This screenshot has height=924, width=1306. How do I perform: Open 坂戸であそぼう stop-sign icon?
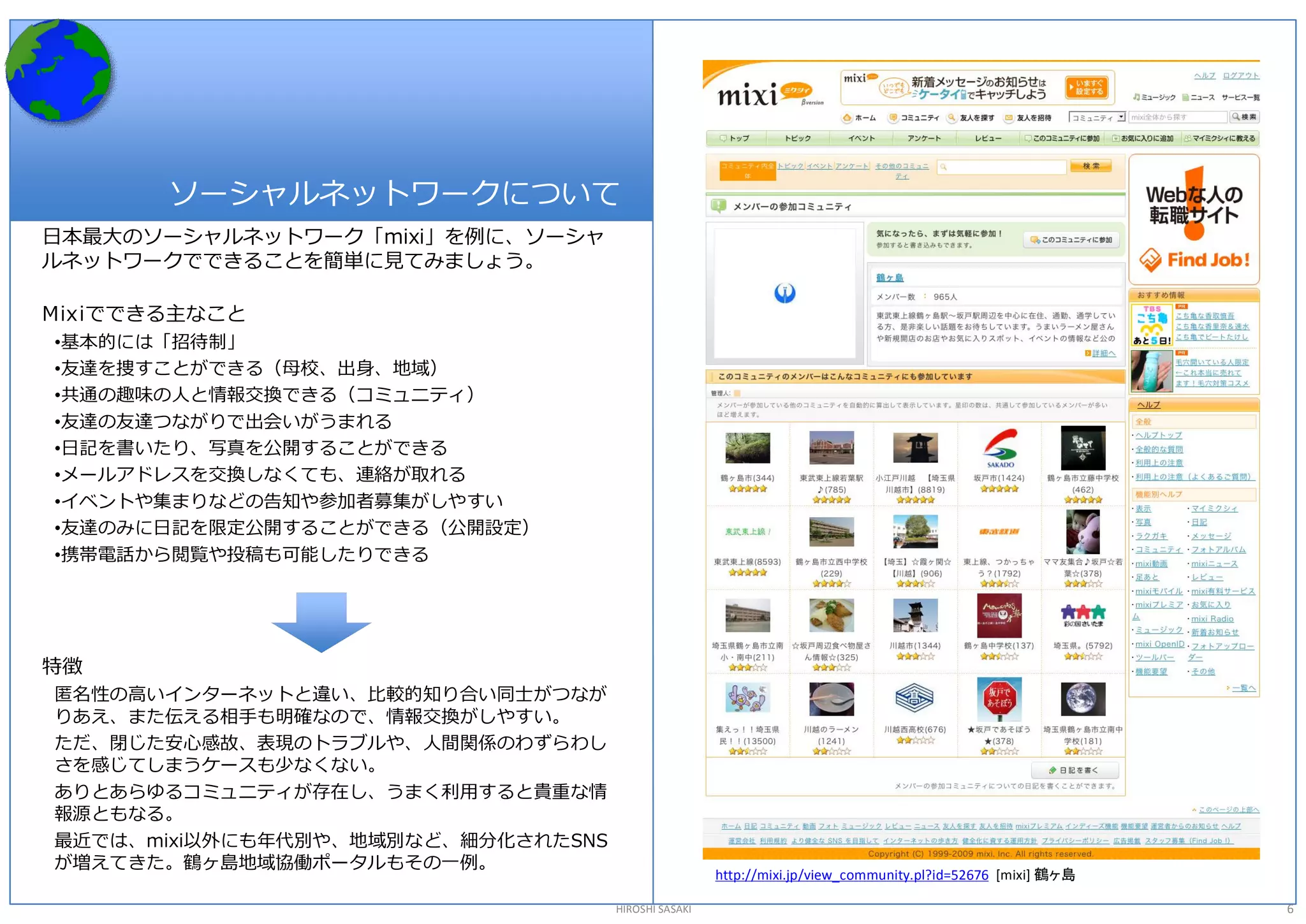tap(999, 699)
